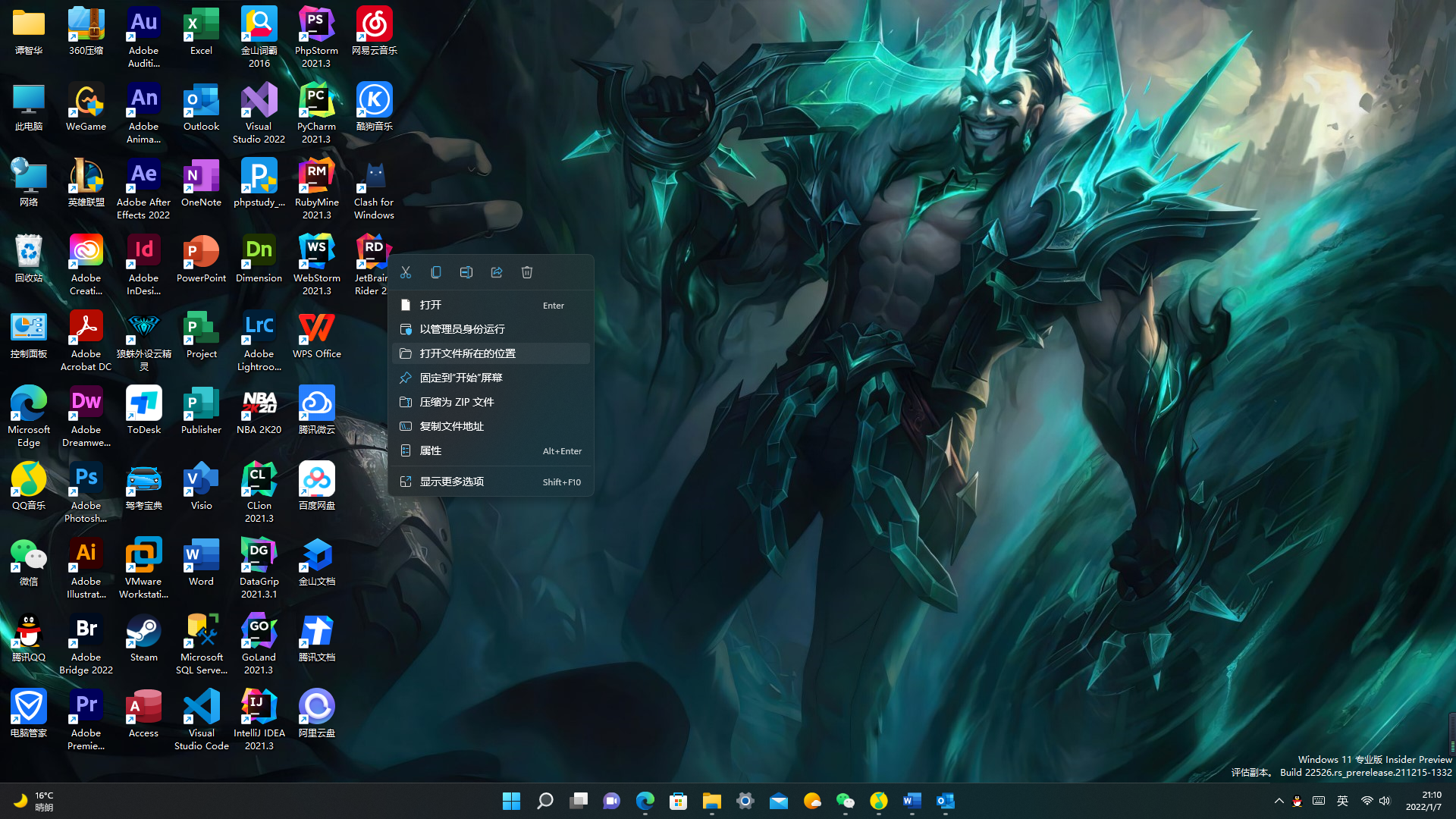Viewport: 1456px width, 819px height.
Task: Click the Delete trash icon in context menu
Action: 527,272
